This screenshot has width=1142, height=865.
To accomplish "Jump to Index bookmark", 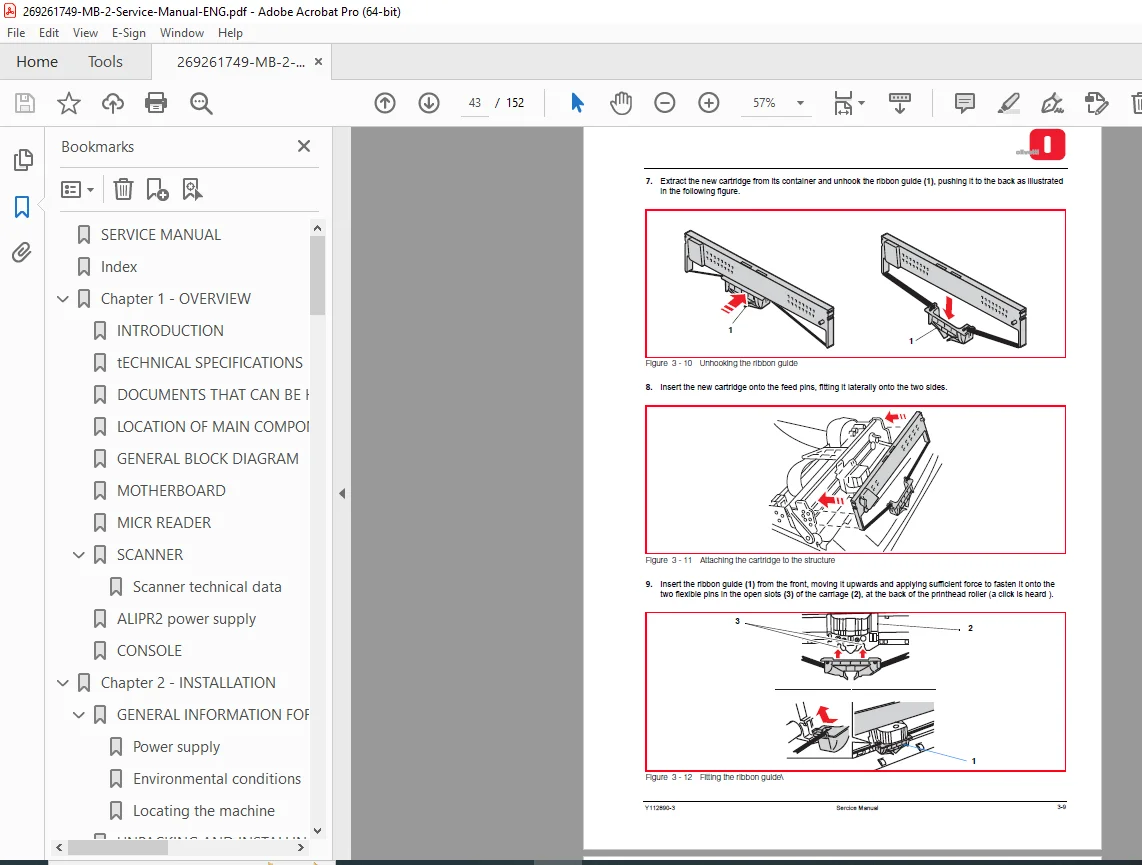I will tap(119, 266).
